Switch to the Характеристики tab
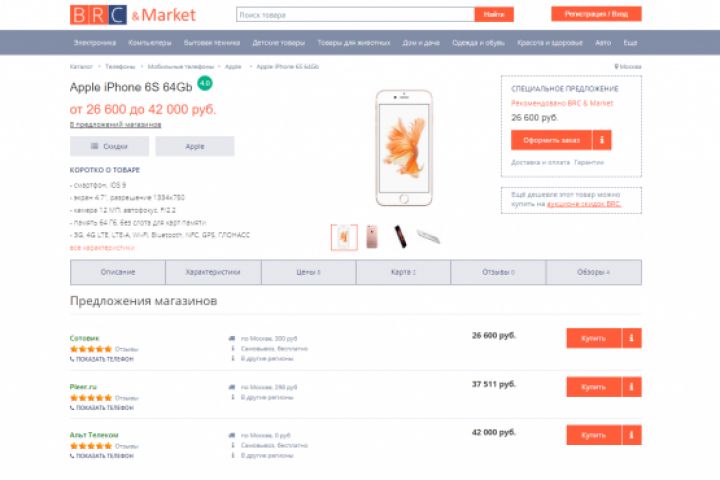This screenshot has height=480, width=720. point(213,272)
